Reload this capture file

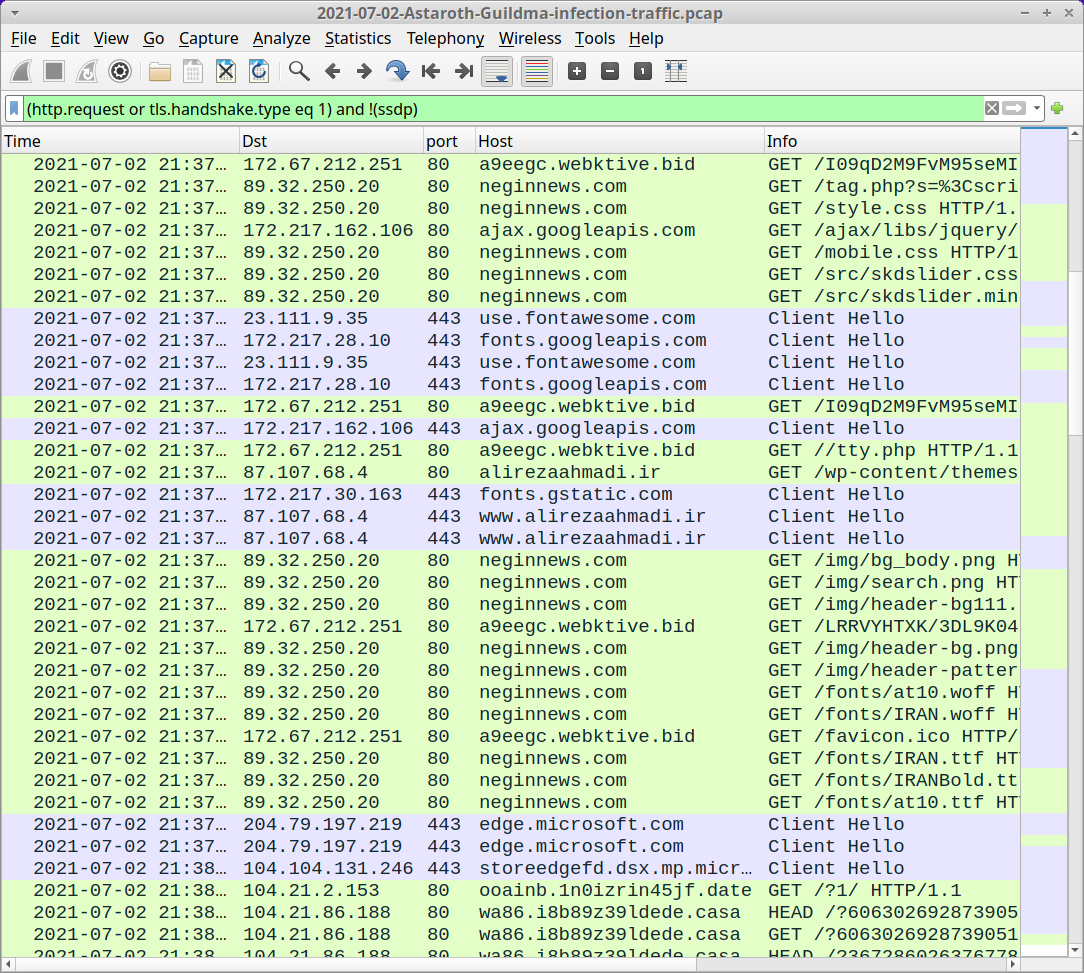coord(259,71)
